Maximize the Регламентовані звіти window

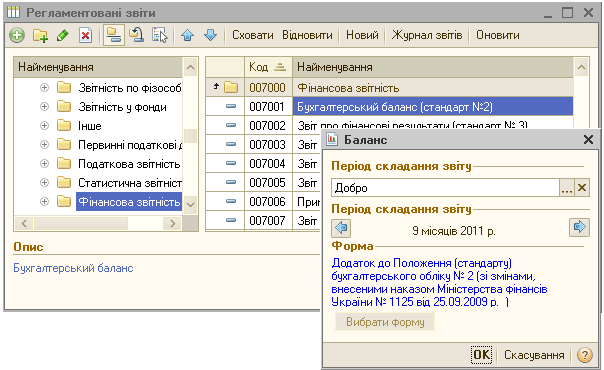point(567,13)
